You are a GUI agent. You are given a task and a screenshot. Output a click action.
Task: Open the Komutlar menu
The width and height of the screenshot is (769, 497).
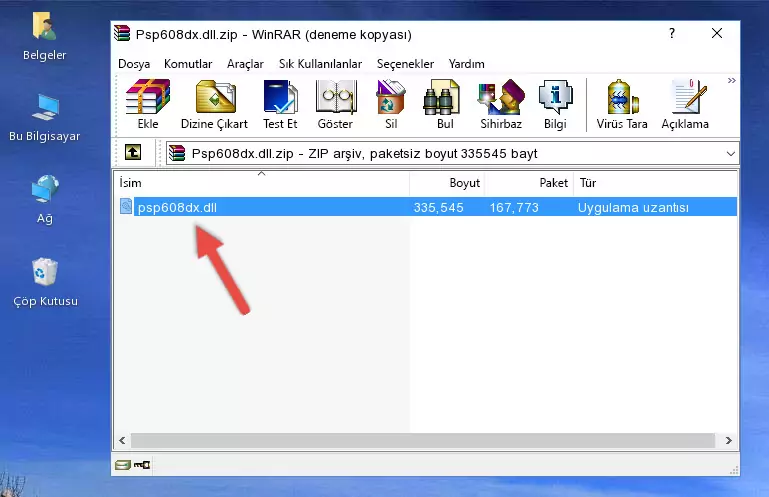[x=188, y=64]
